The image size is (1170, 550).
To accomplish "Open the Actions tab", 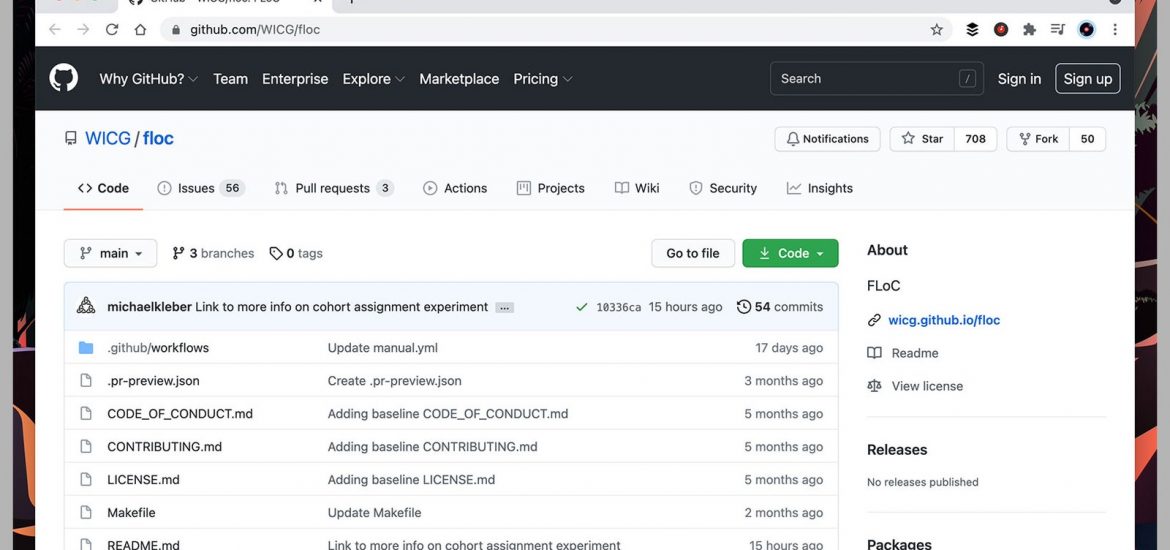I will (x=455, y=188).
